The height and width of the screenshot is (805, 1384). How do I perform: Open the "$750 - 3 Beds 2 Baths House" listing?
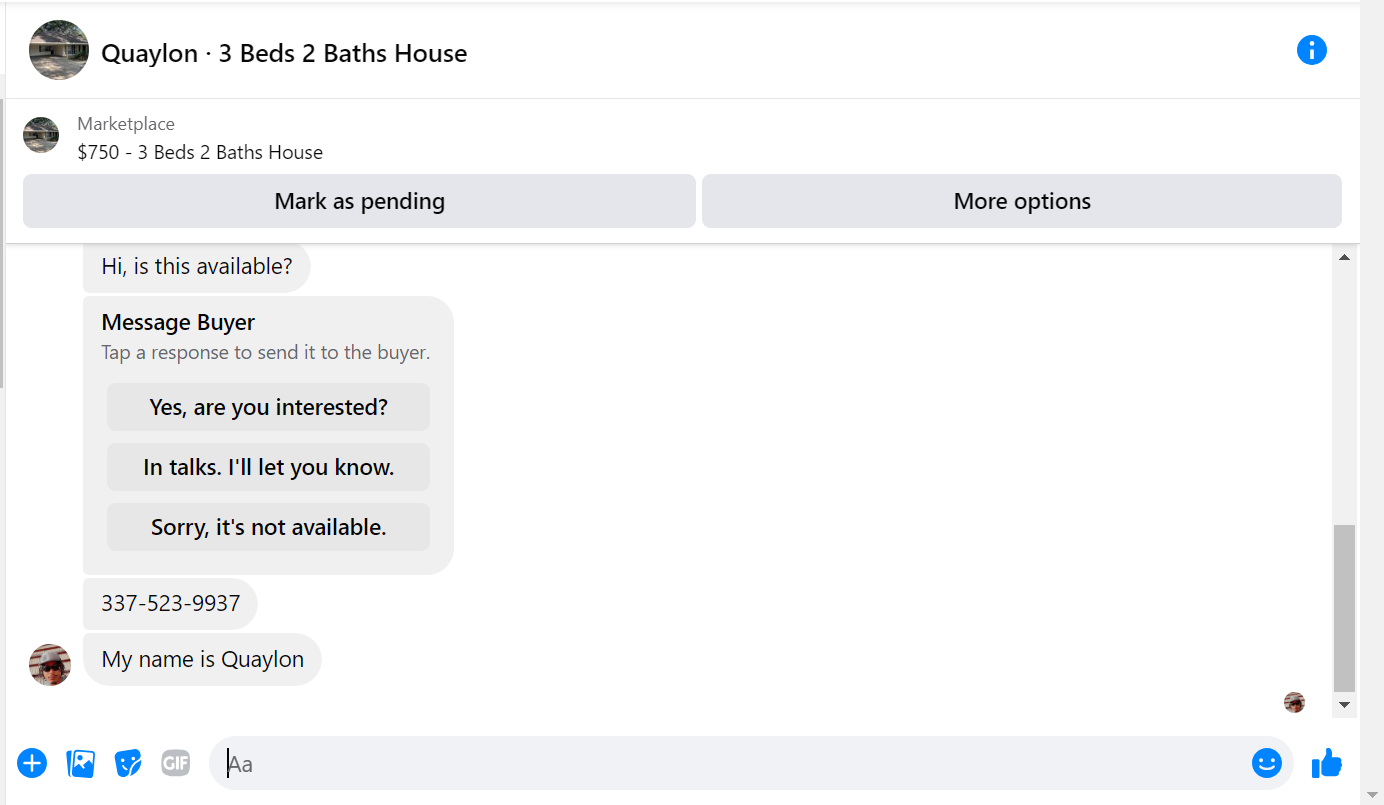pyautogui.click(x=200, y=152)
